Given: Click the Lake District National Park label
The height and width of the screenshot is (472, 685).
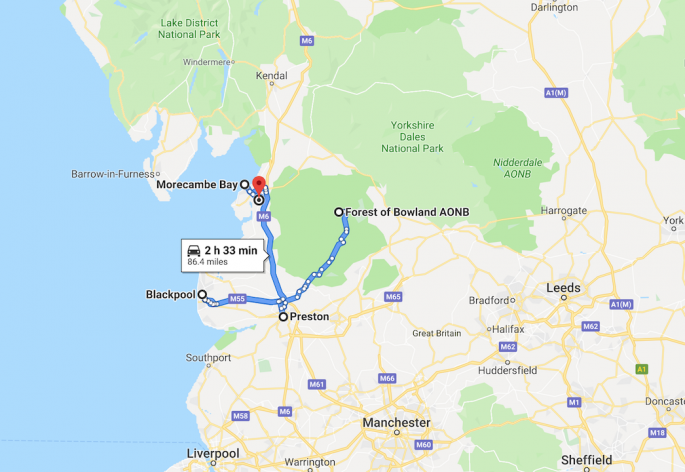Looking at the screenshot, I should [x=189, y=28].
